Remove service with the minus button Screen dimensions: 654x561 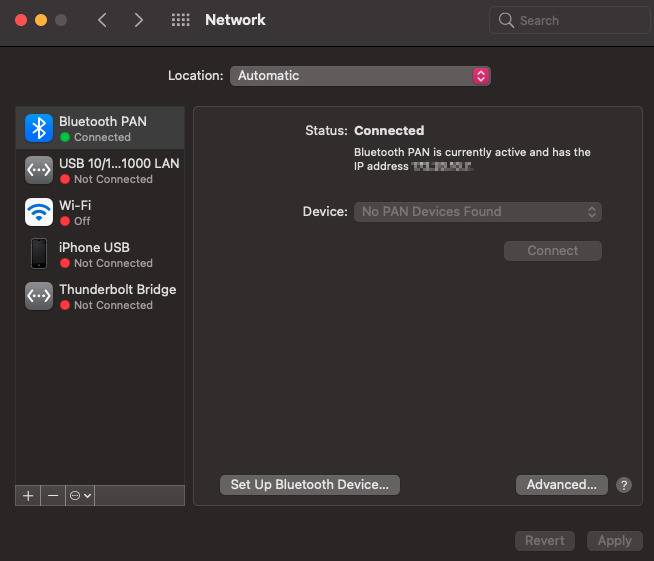click(53, 495)
